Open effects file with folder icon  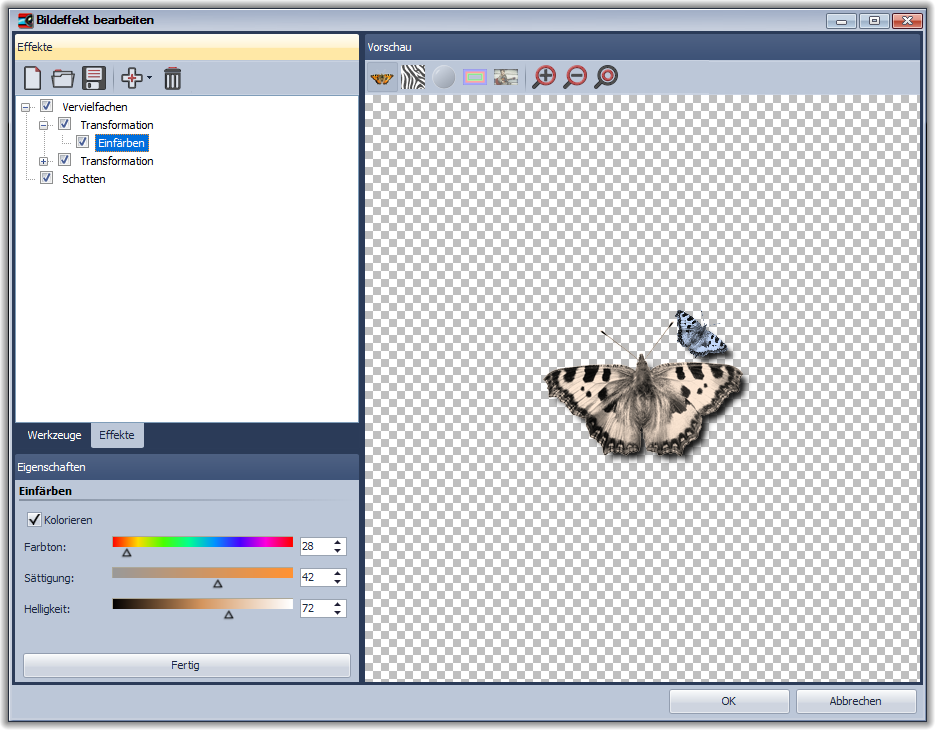point(63,78)
